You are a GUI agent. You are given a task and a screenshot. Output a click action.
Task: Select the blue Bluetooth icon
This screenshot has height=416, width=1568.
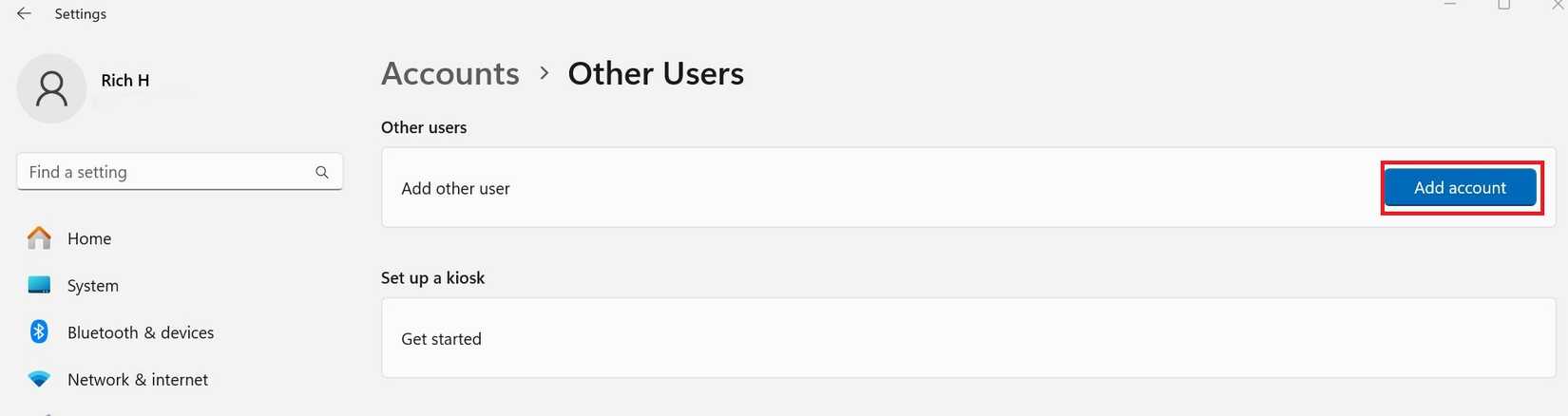[39, 331]
